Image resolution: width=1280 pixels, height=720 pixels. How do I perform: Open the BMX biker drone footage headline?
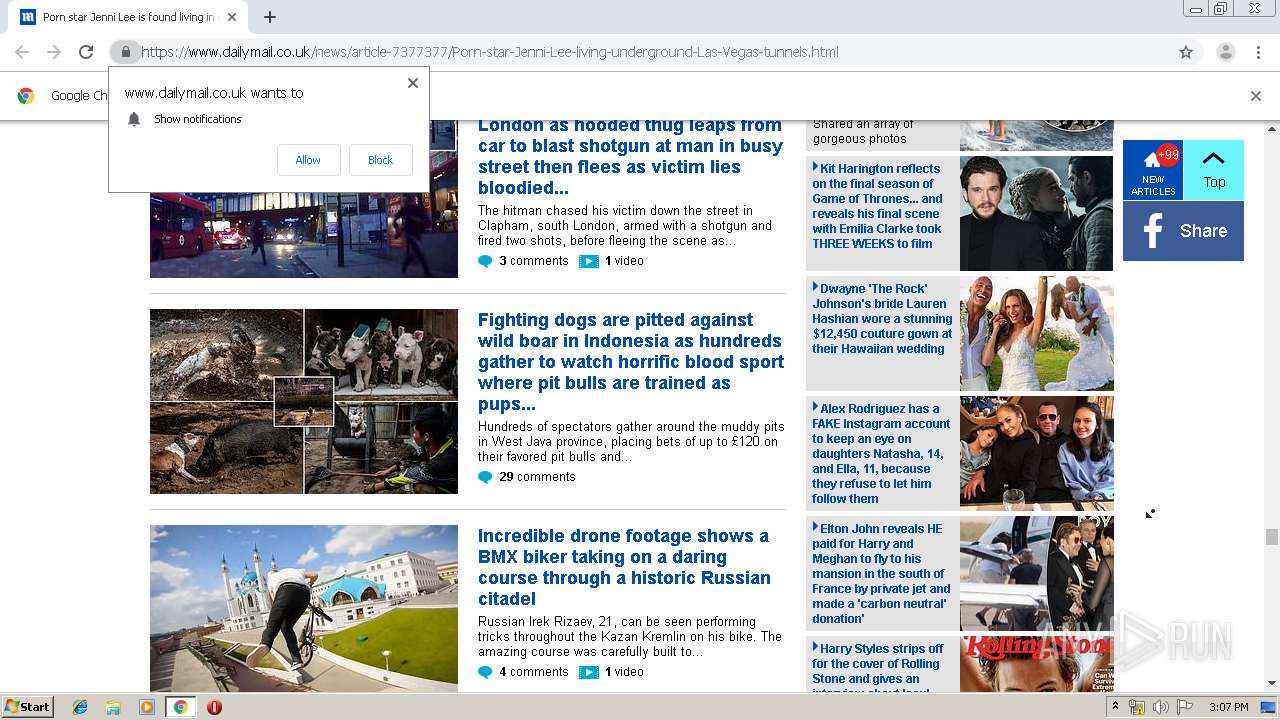(x=624, y=567)
